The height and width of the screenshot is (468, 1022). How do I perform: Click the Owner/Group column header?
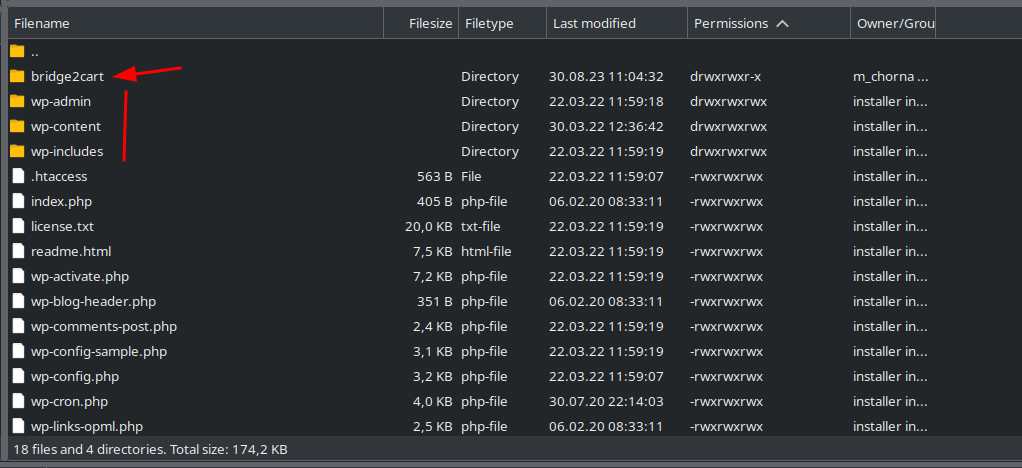click(x=893, y=23)
